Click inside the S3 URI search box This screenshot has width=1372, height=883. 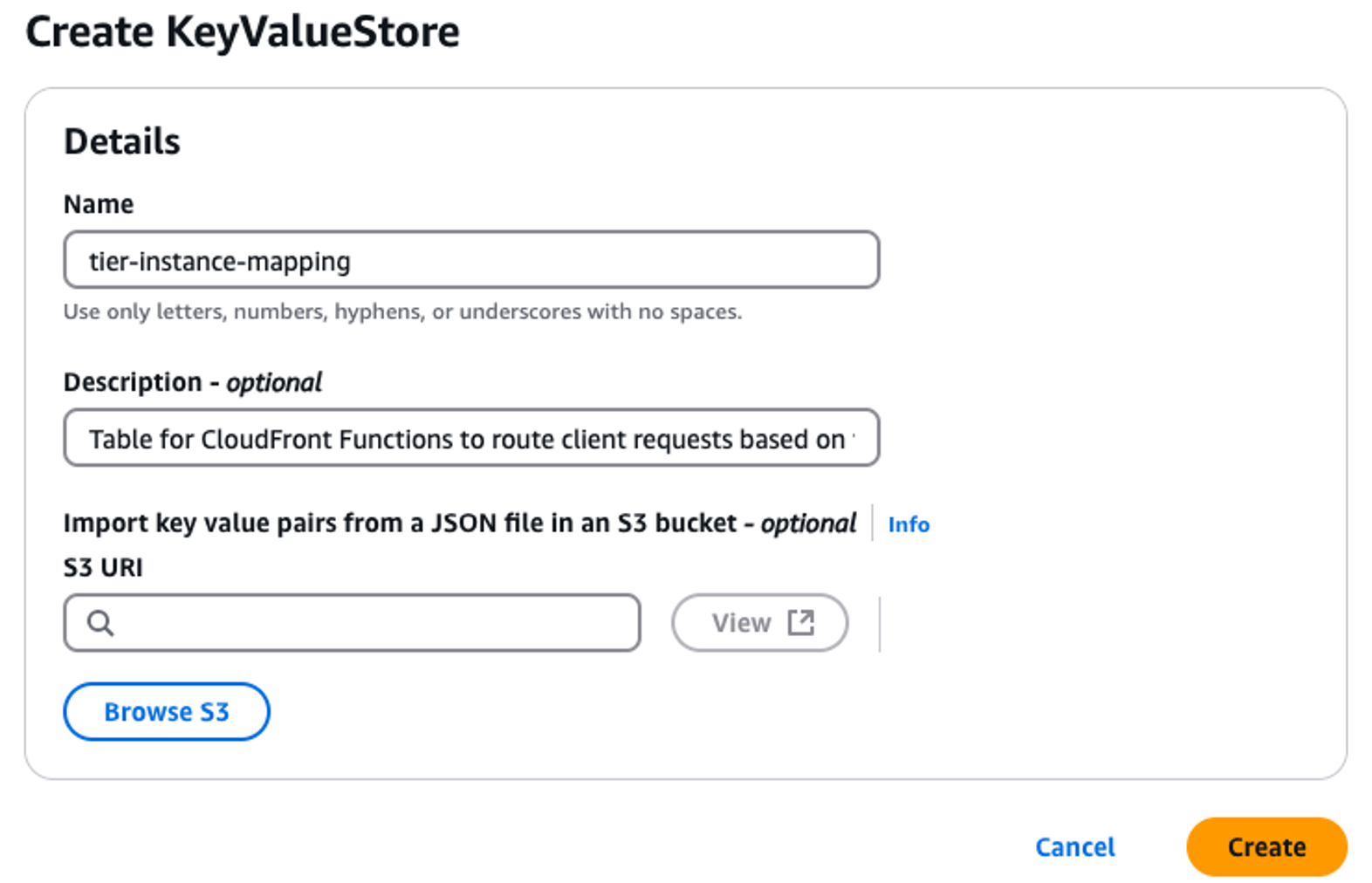(x=349, y=622)
